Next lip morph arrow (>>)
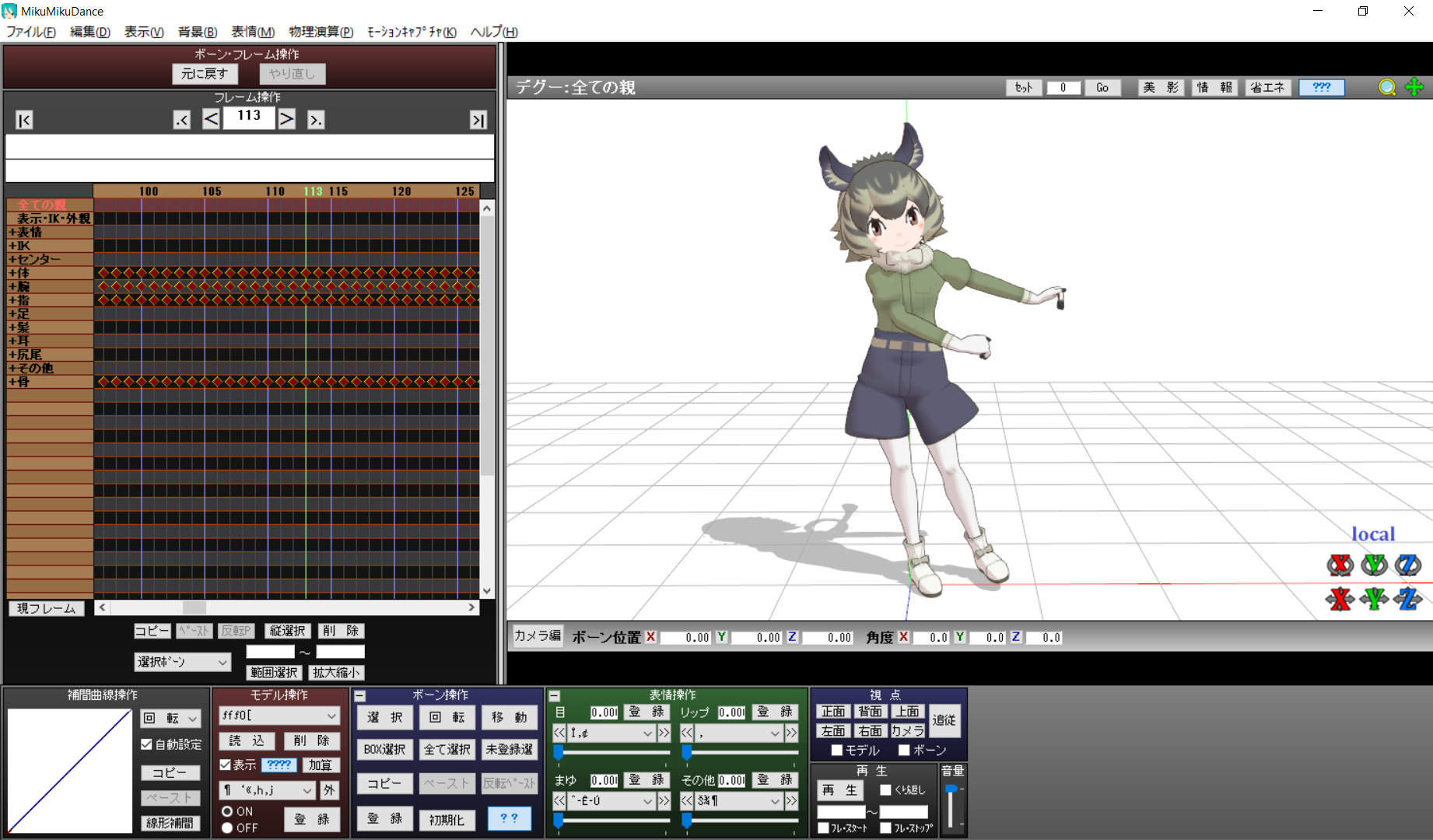 791,733
